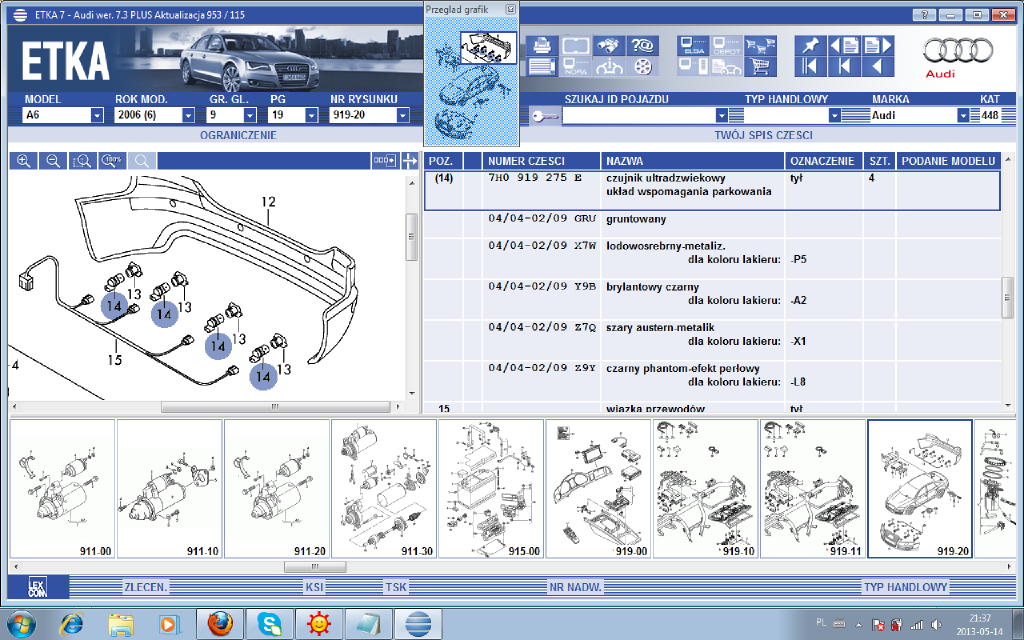The image size is (1024, 640).
Task: Open the MARKA dropdown showing Audi
Action: [963, 116]
